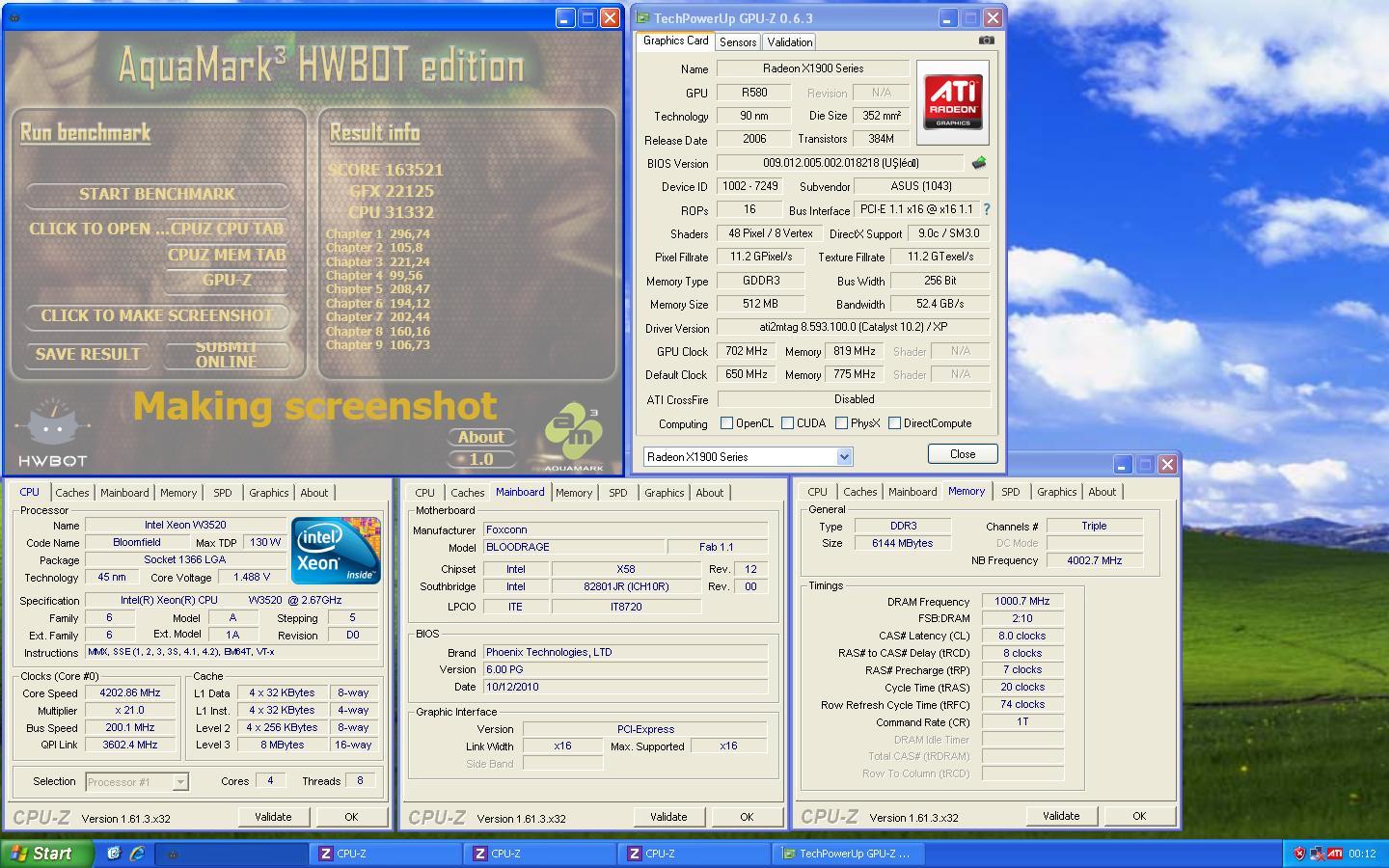Open the ATI tray icon
The width and height of the screenshot is (1389, 868).
[x=1335, y=854]
